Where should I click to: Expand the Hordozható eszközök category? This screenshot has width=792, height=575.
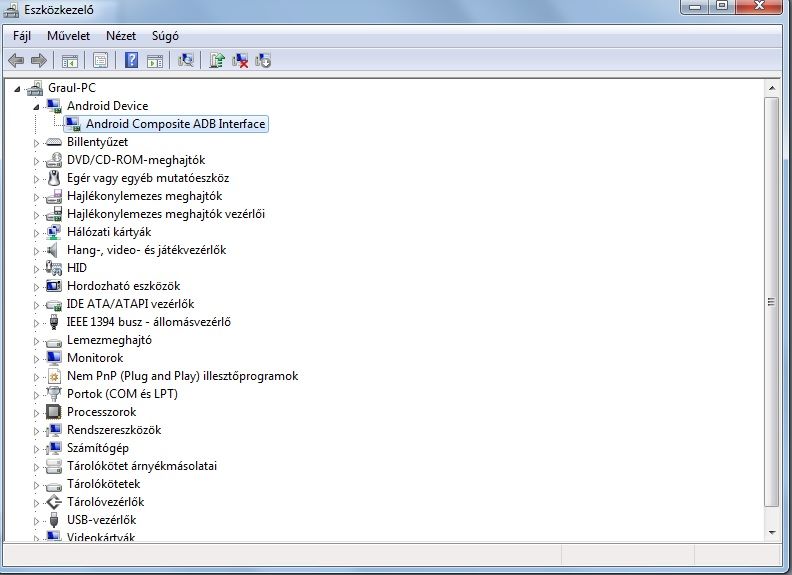(36, 287)
